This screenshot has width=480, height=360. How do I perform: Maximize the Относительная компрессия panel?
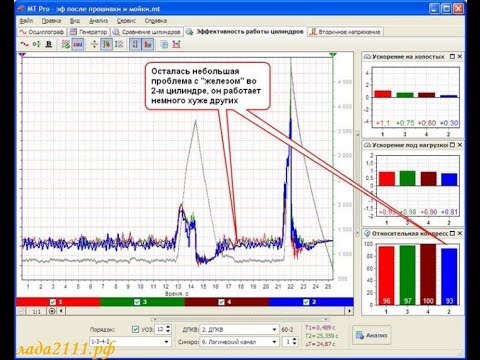(x=452, y=233)
